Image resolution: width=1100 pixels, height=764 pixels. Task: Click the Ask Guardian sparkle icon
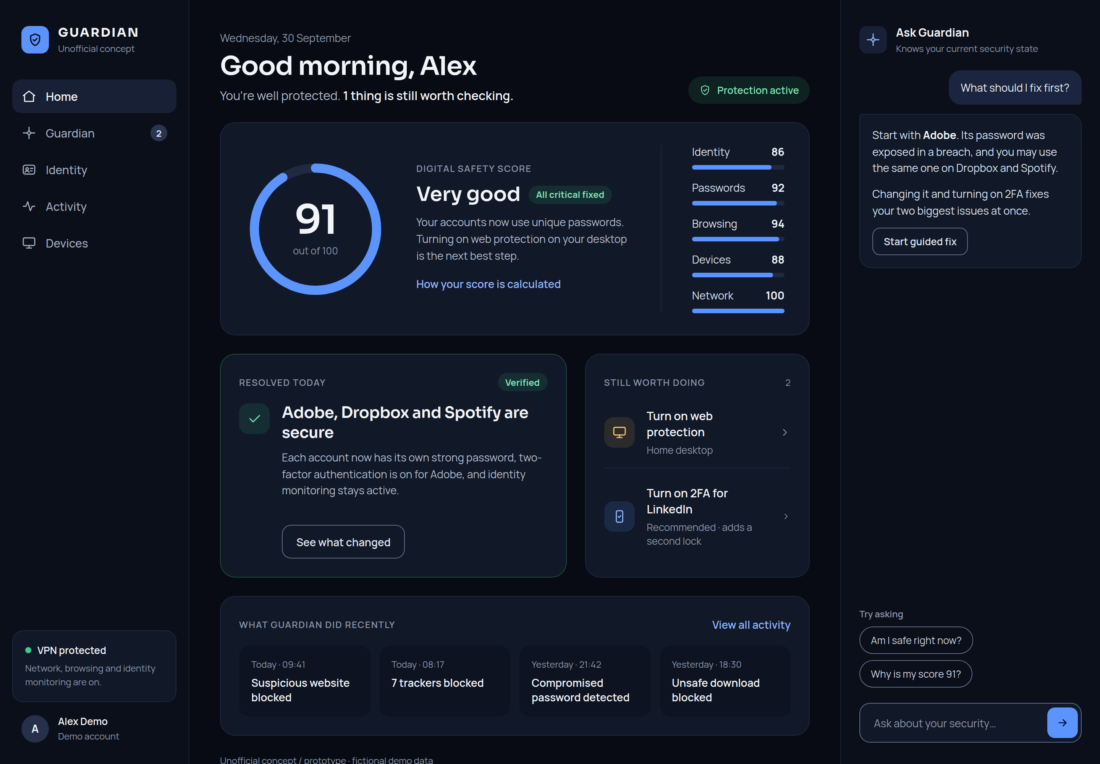[x=873, y=40]
